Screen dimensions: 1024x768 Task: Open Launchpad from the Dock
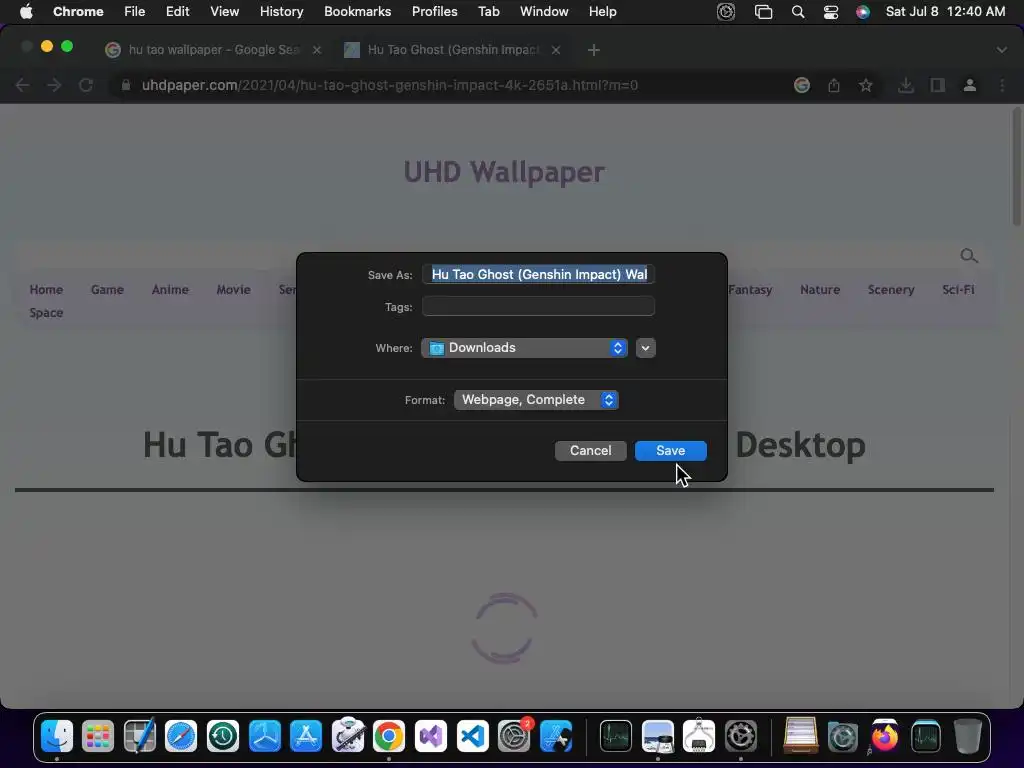pos(98,737)
